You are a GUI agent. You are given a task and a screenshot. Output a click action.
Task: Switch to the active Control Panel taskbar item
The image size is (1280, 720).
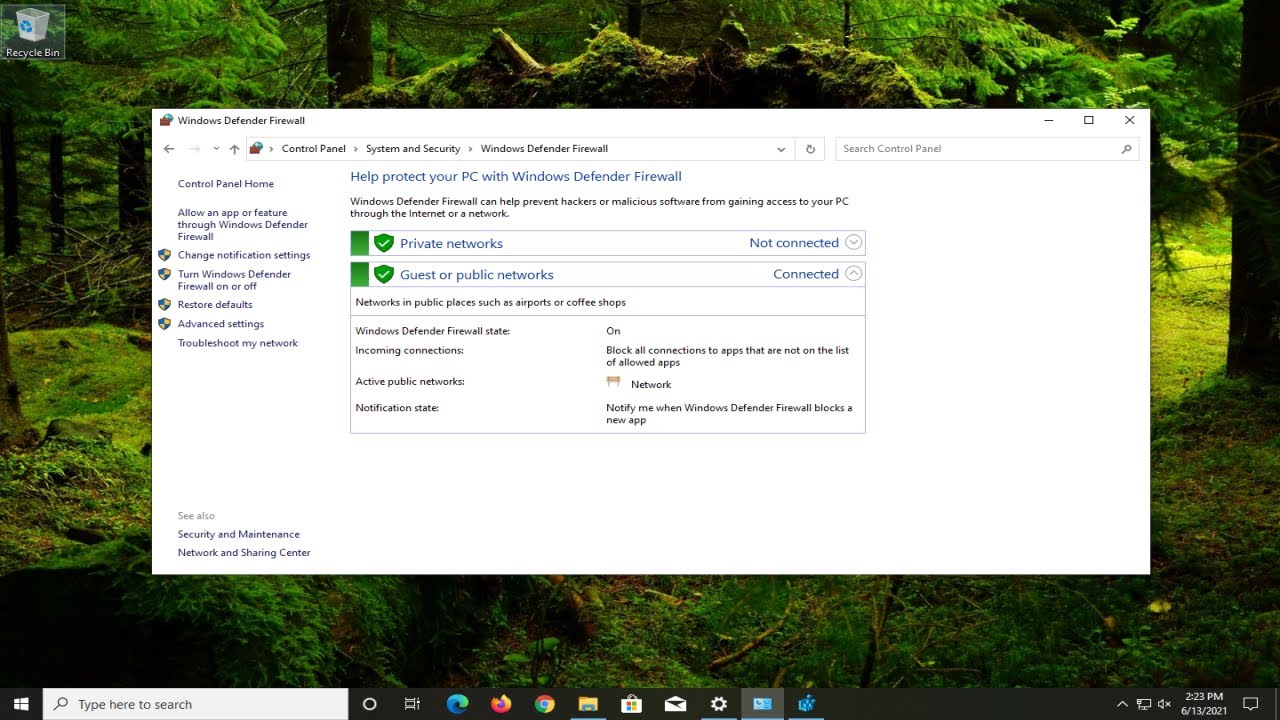coord(762,704)
